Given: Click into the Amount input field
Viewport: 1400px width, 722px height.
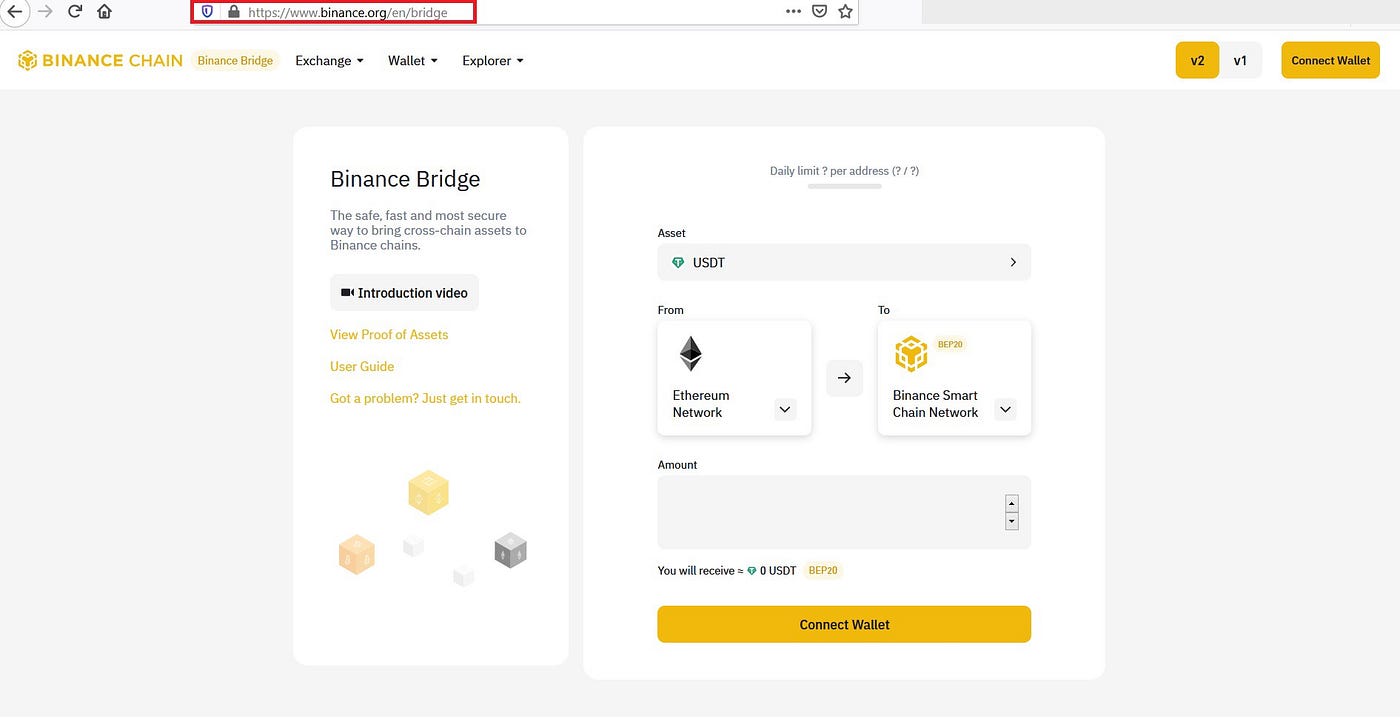Looking at the screenshot, I should point(844,512).
